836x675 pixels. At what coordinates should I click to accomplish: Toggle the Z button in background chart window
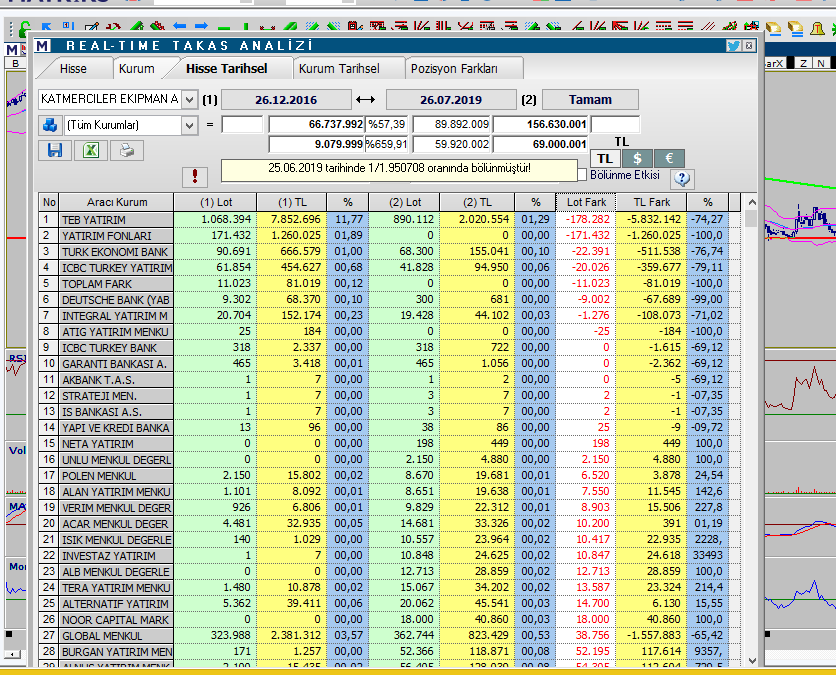(x=803, y=63)
